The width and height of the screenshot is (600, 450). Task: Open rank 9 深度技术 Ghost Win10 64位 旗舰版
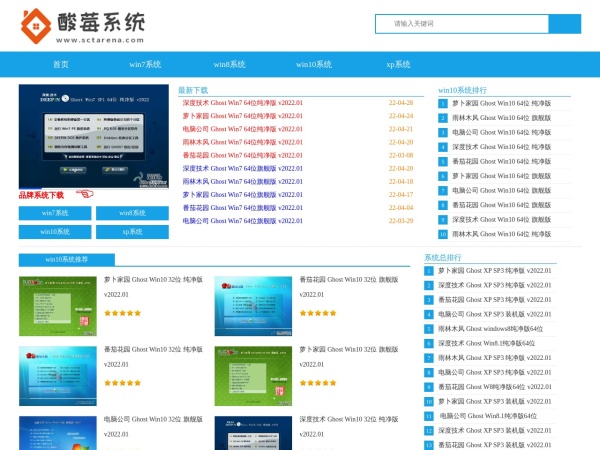[x=502, y=220]
